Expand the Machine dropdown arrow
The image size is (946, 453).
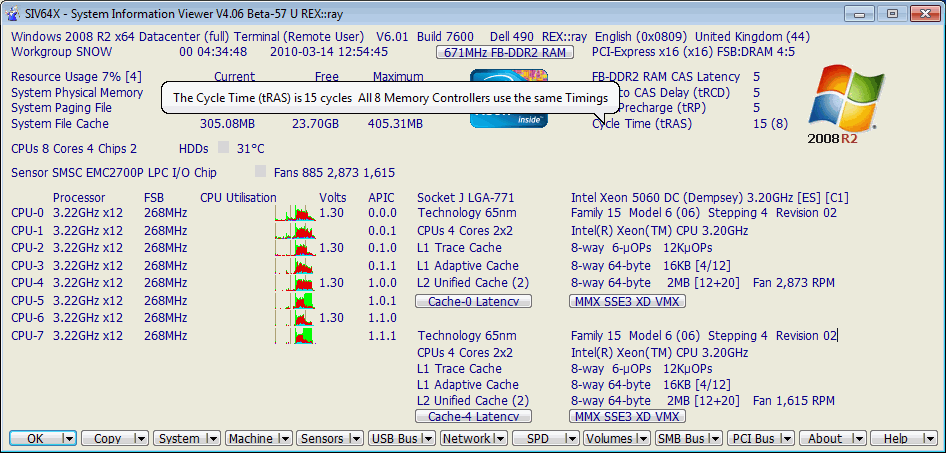tap(285, 439)
